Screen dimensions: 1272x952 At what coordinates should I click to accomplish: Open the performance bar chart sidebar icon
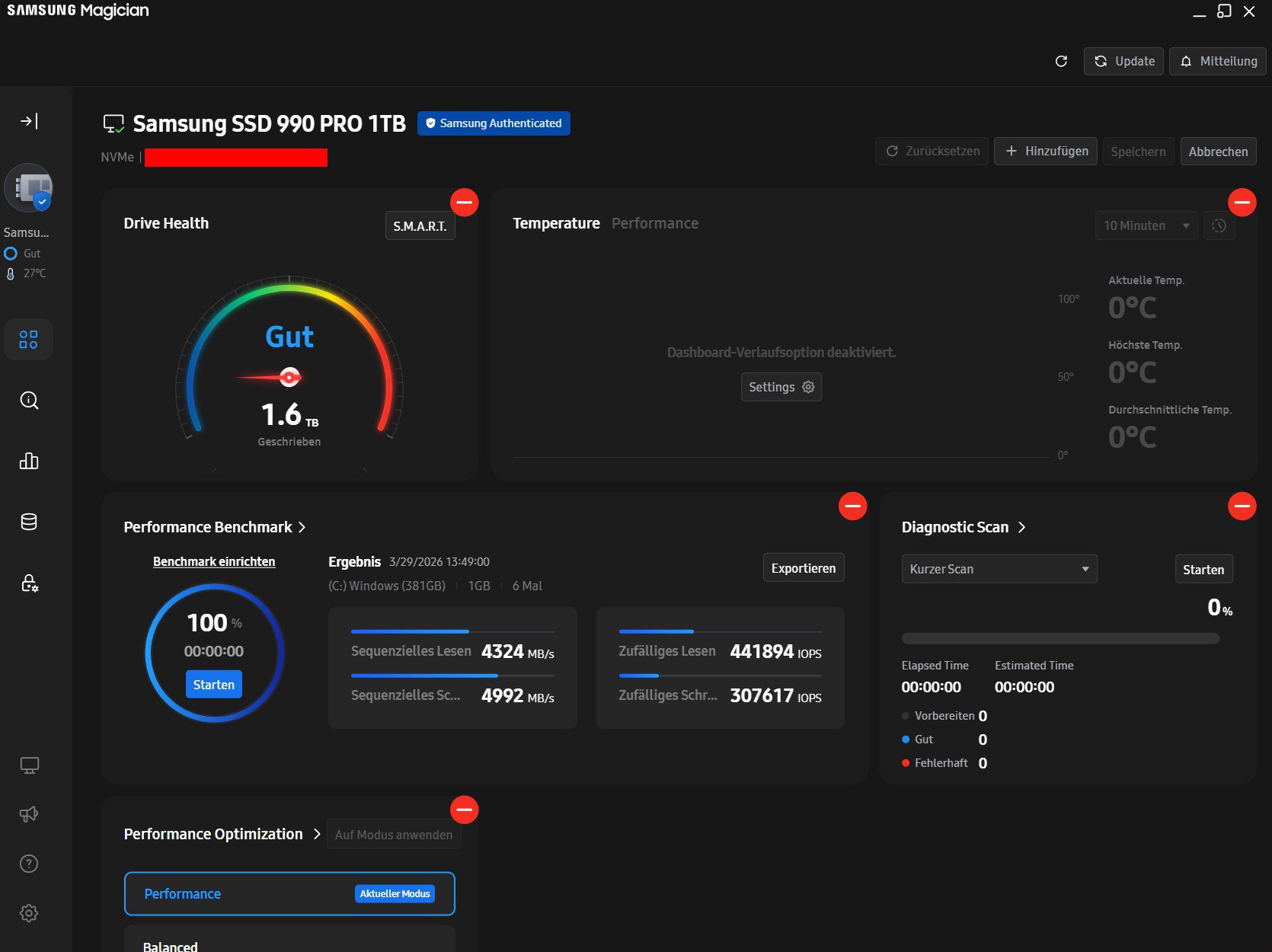[x=29, y=461]
